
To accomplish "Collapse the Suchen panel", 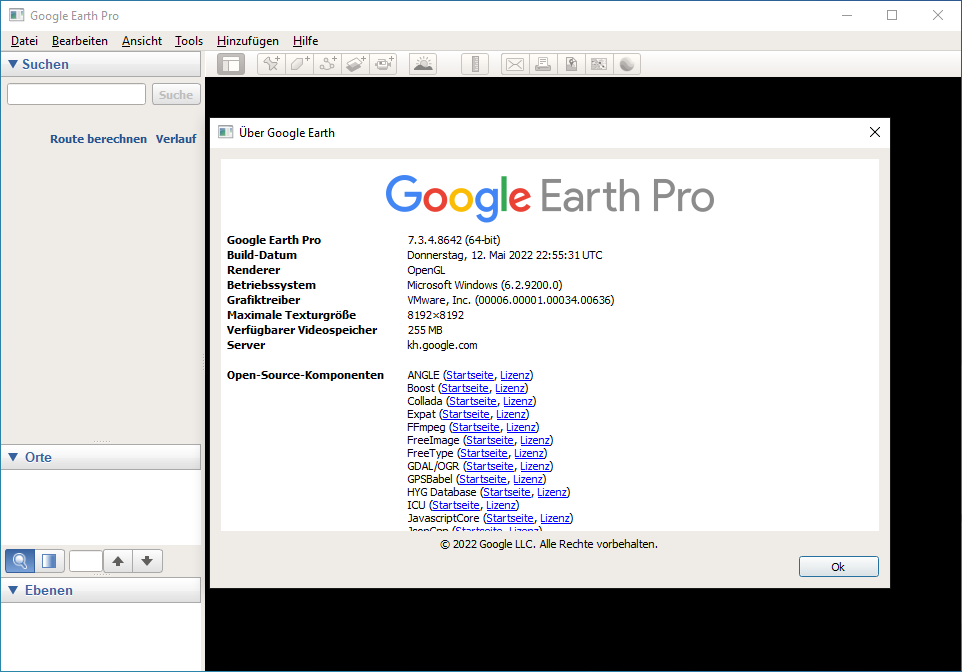I will coord(13,64).
